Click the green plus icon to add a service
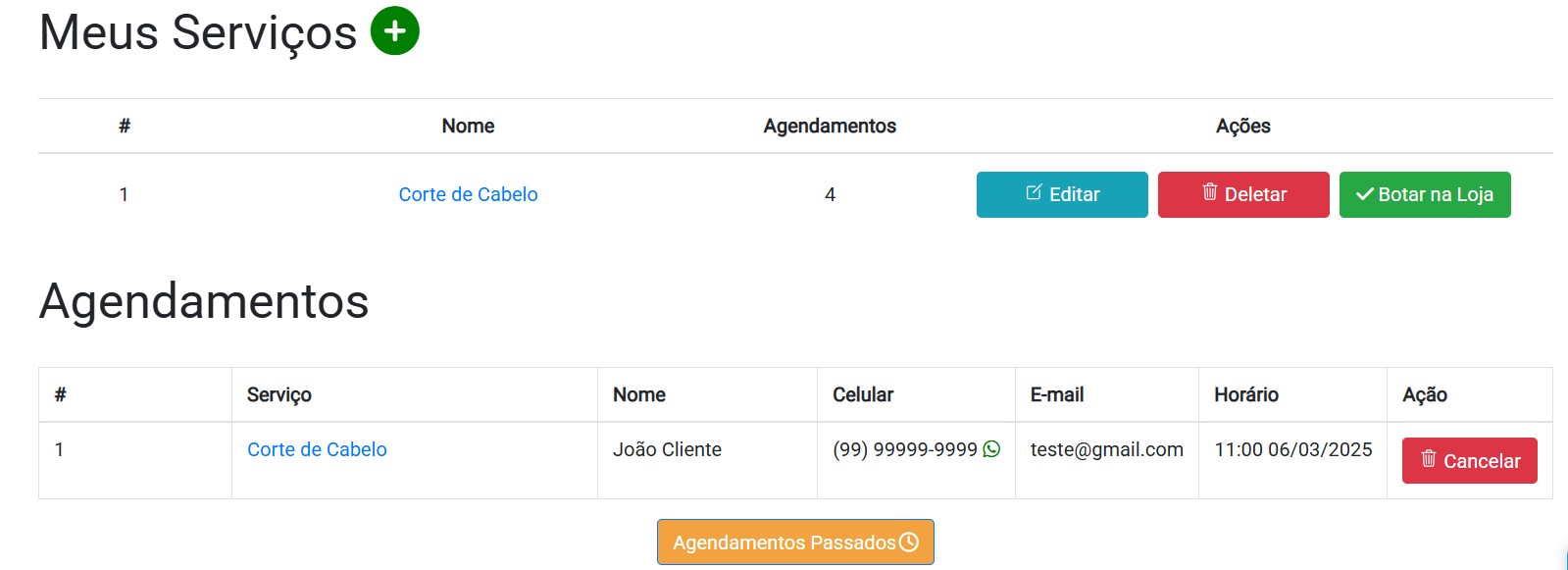The width and height of the screenshot is (1568, 570). [396, 30]
